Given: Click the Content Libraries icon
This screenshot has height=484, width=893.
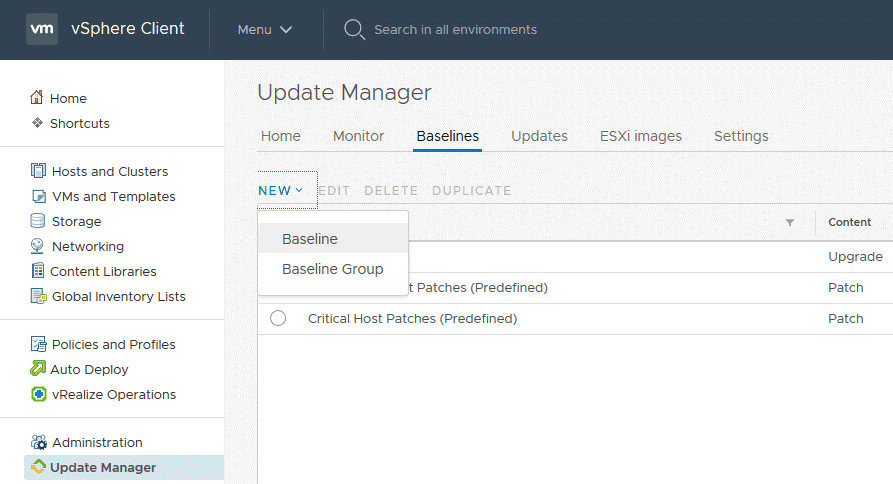Looking at the screenshot, I should 38,271.
